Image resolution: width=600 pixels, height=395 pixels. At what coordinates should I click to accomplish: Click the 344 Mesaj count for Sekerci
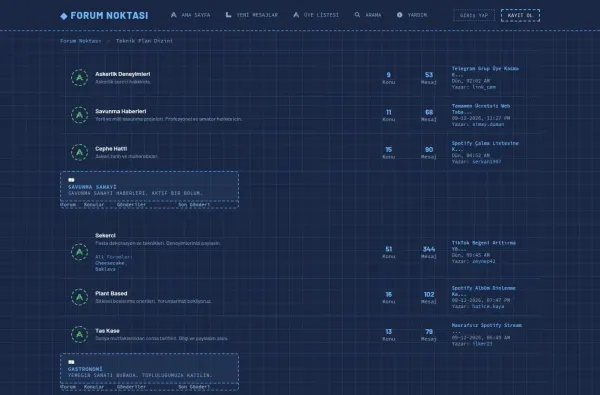coord(429,249)
